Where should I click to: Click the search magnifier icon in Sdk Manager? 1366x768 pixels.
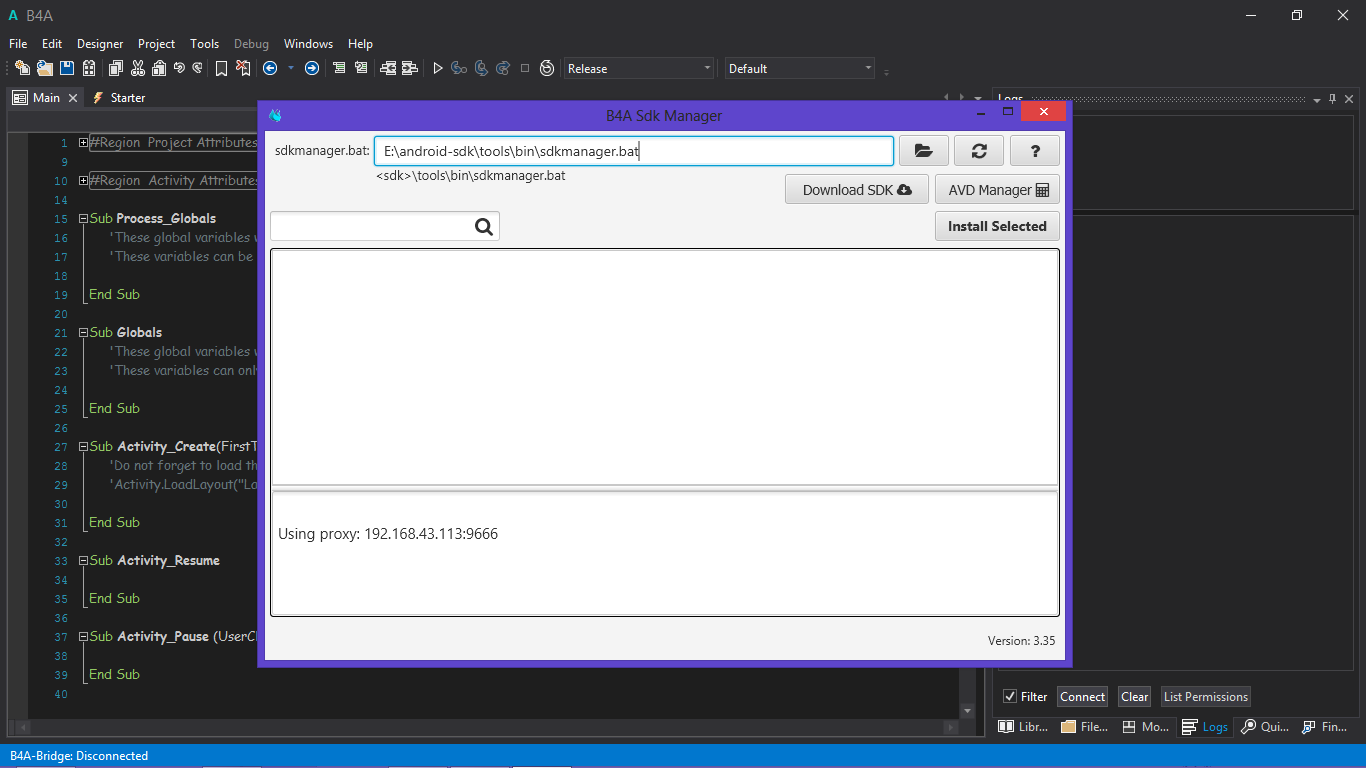(x=484, y=227)
